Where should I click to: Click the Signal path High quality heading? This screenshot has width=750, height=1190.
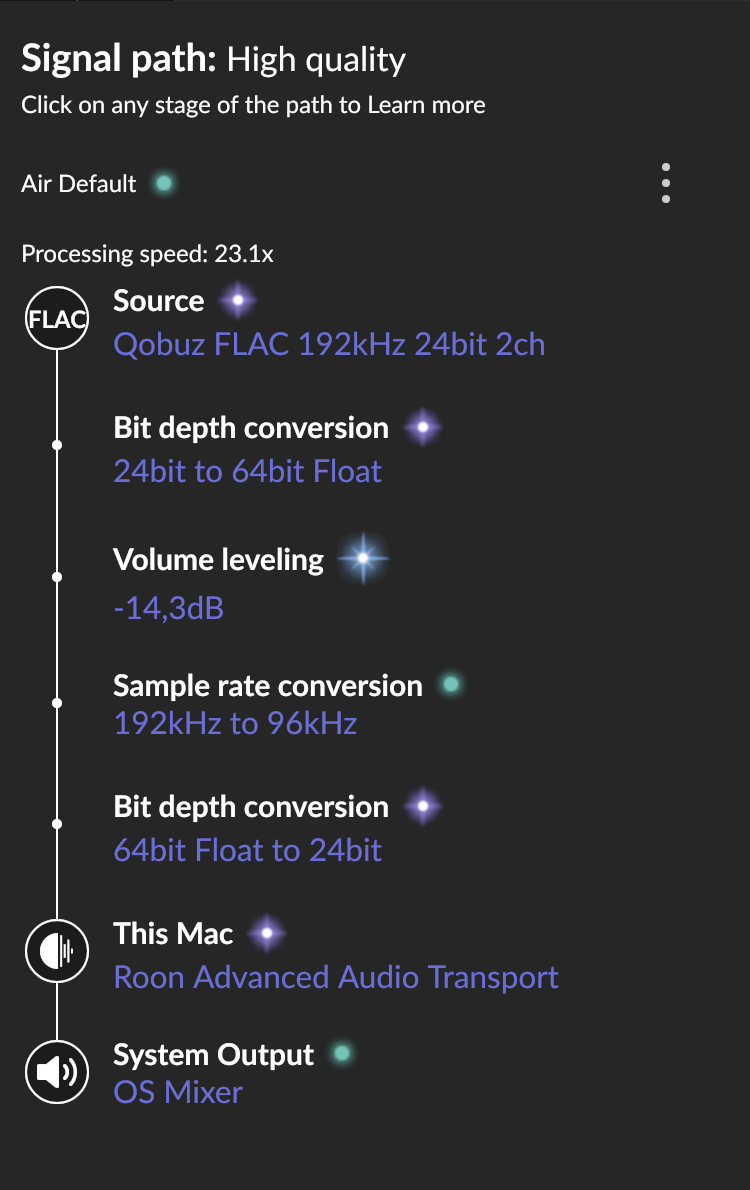point(213,60)
